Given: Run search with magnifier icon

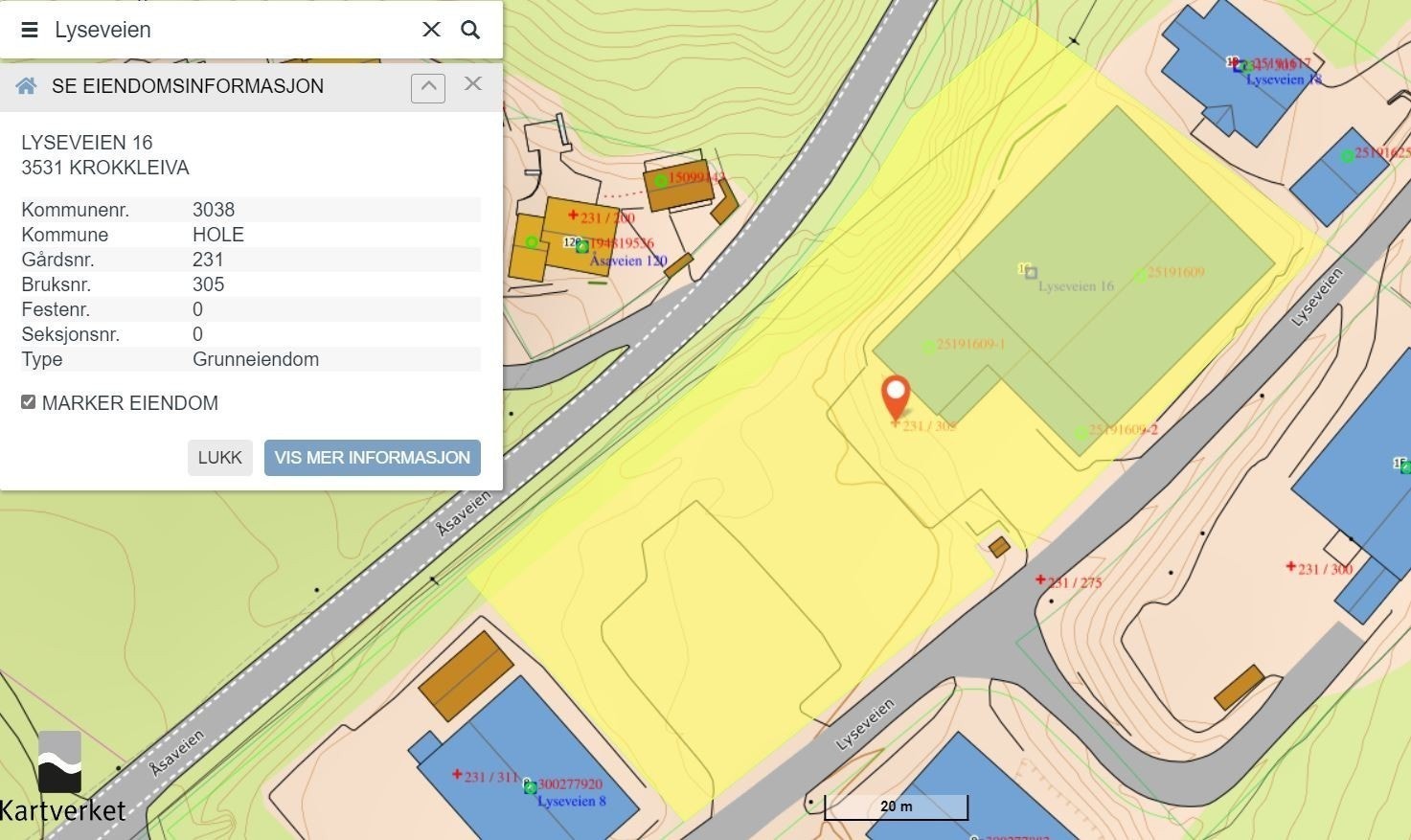Looking at the screenshot, I should point(470,30).
